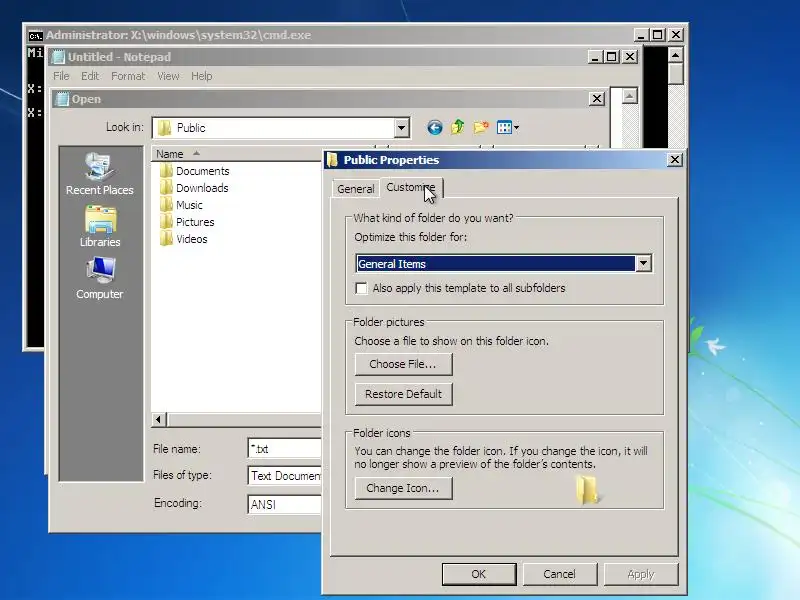Select Libraries in the places sidebar

[x=100, y=227]
